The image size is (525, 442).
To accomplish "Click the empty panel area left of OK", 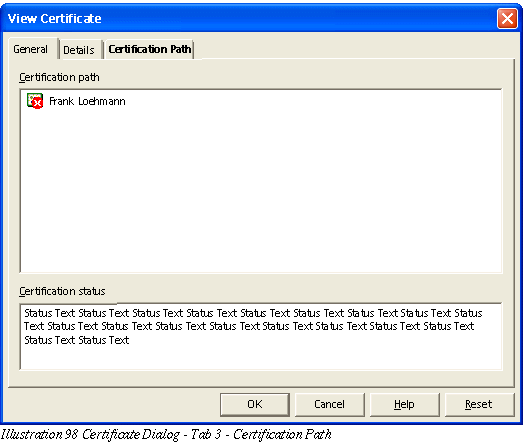I will pos(112,404).
